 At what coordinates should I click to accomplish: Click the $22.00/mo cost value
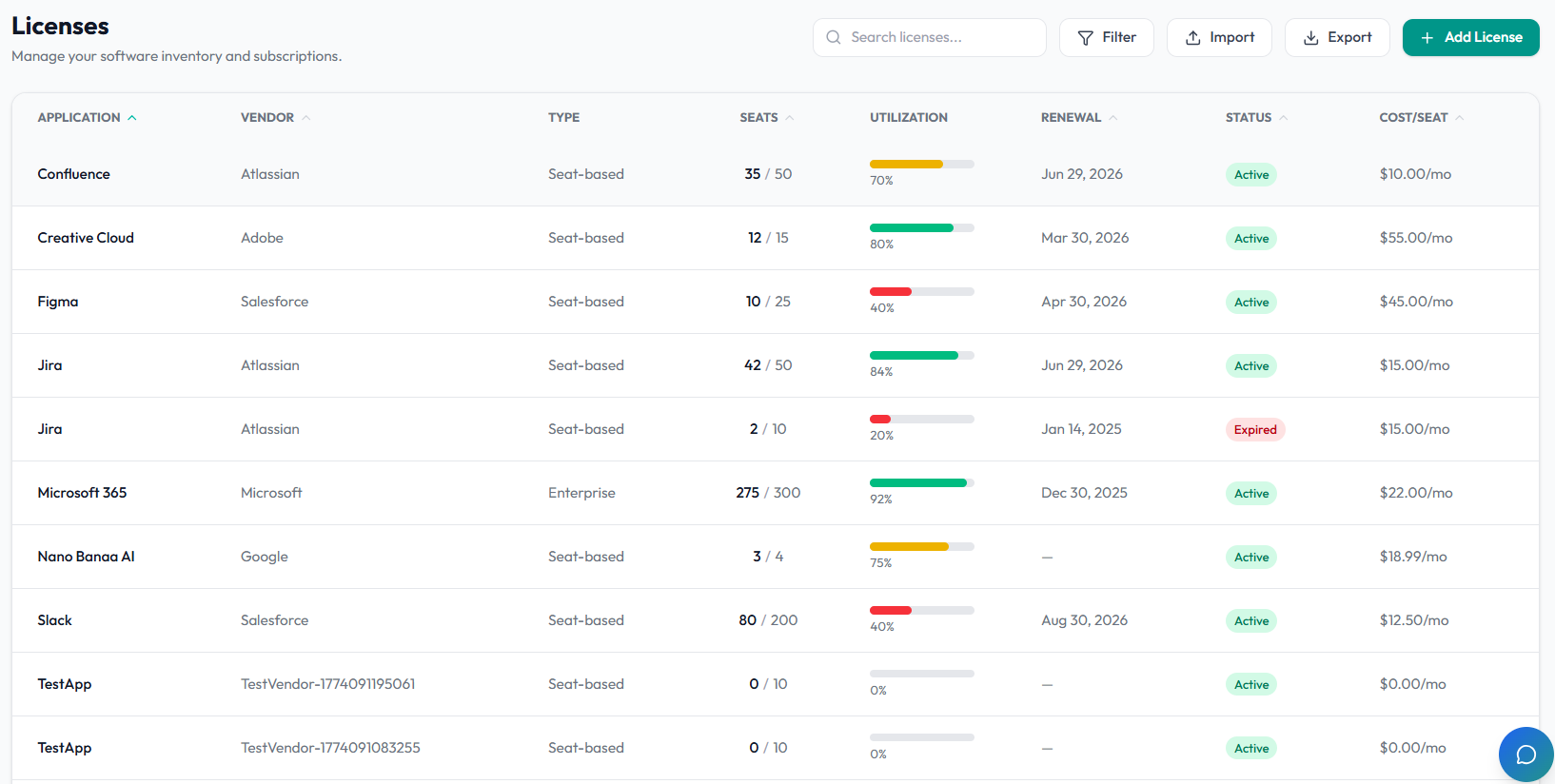(x=1416, y=493)
